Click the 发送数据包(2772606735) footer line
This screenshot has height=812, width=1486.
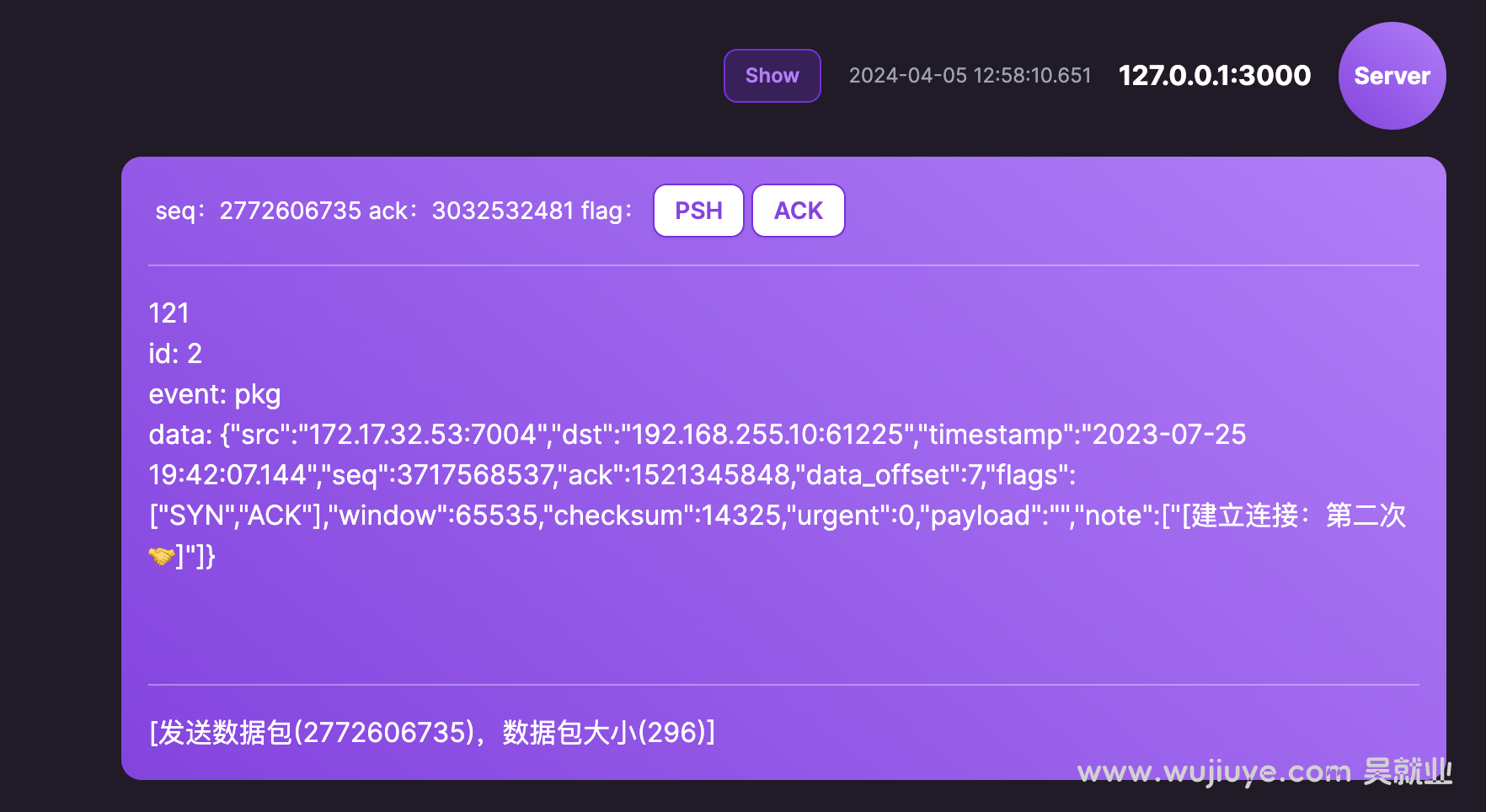[x=432, y=733]
